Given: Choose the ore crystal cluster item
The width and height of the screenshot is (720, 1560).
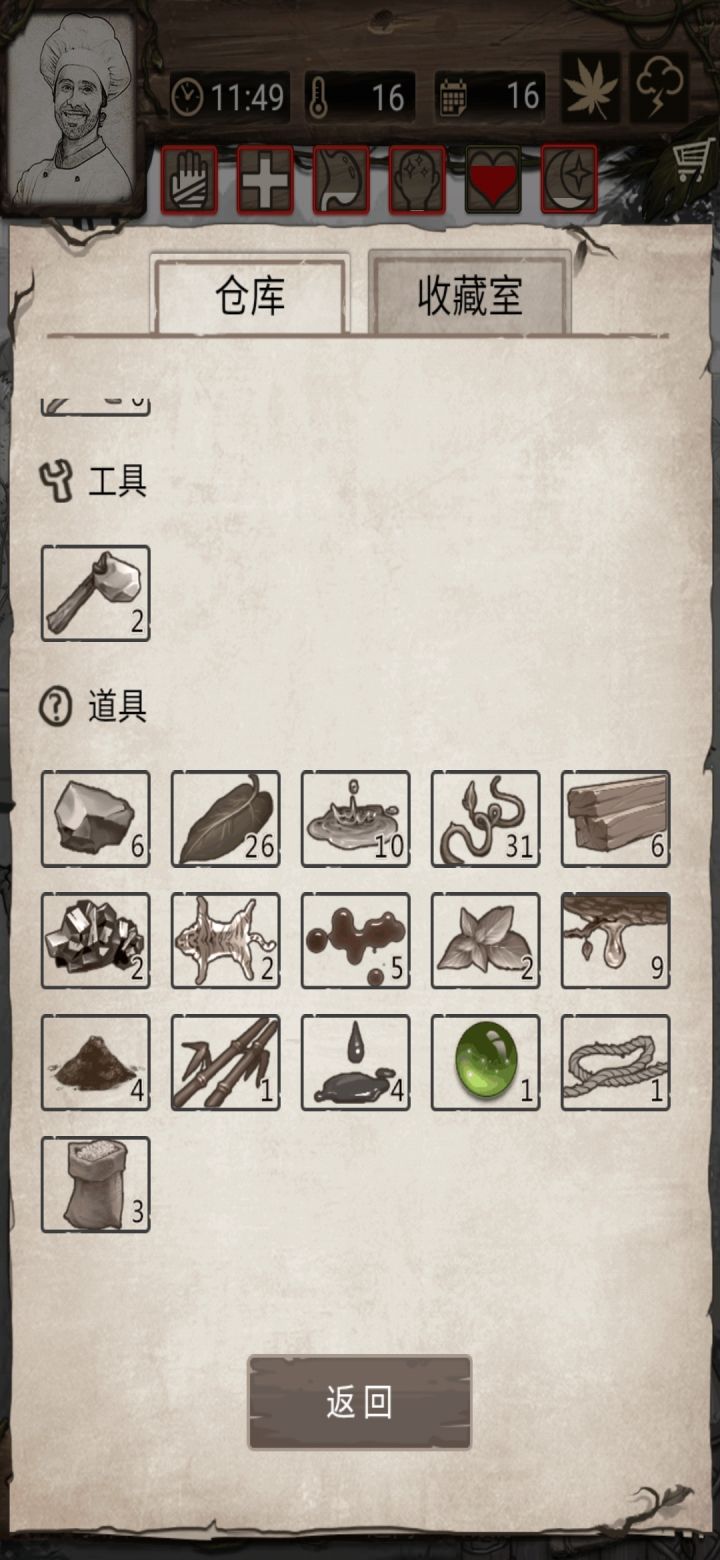Looking at the screenshot, I should coord(95,941).
